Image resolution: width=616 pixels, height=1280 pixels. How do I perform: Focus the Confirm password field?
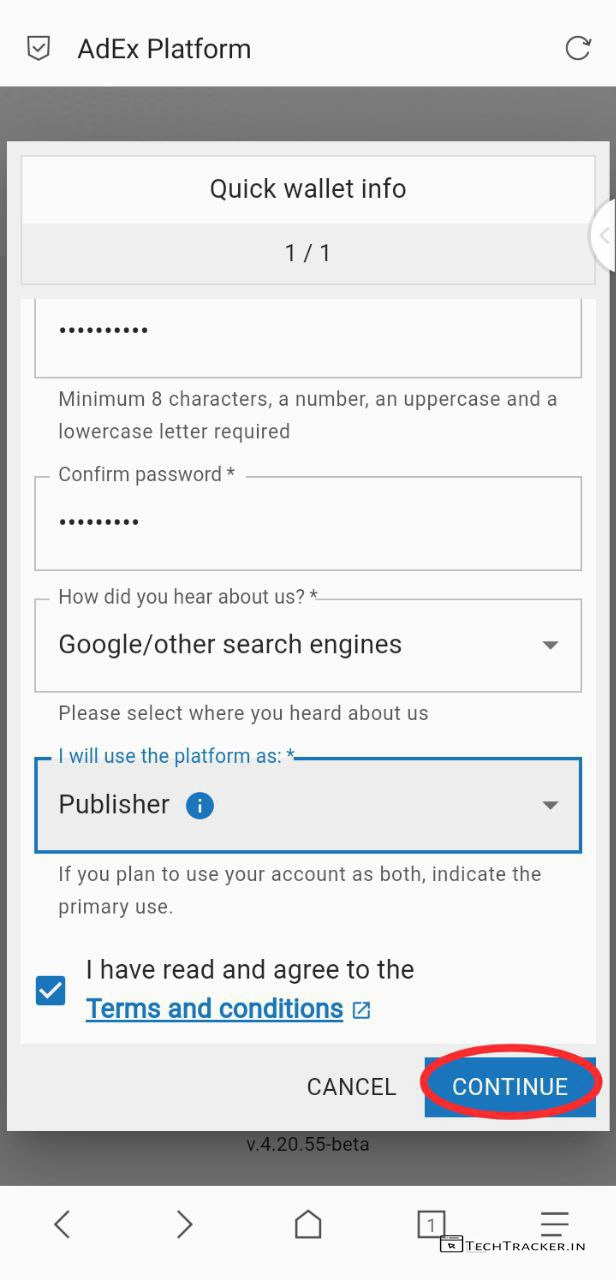click(308, 523)
